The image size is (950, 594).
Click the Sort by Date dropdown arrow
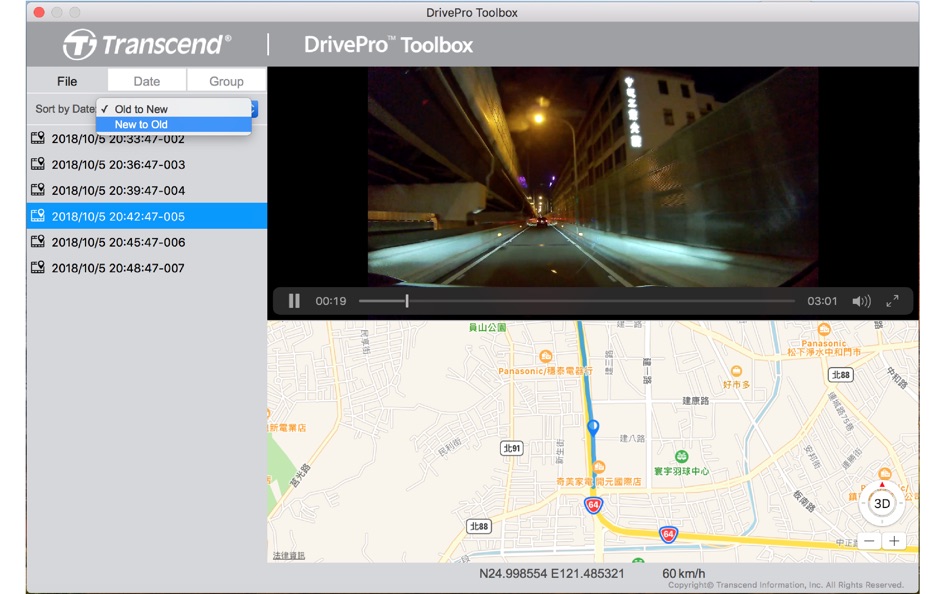(x=254, y=109)
